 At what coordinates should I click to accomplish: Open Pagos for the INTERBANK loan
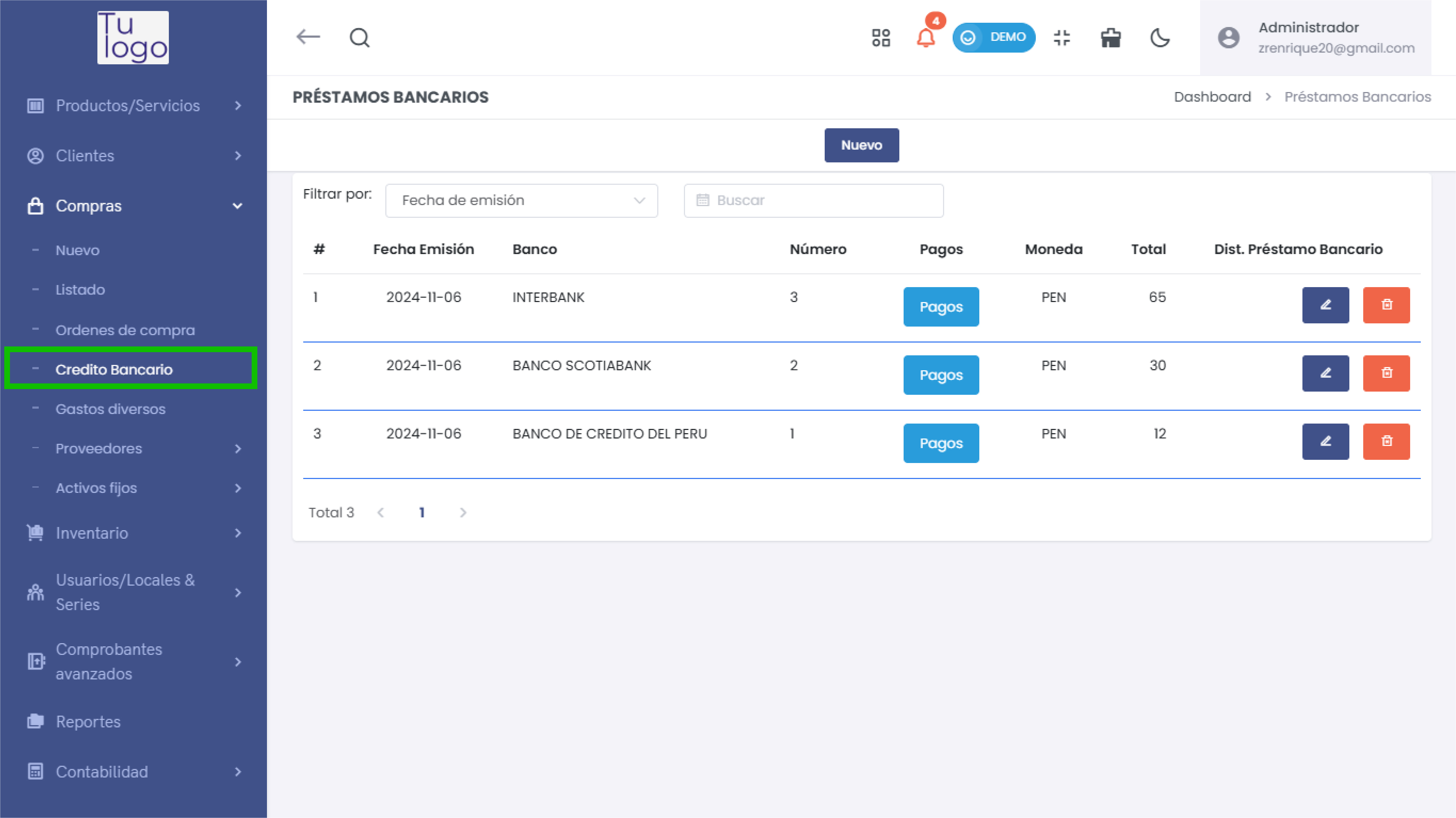[x=941, y=307]
